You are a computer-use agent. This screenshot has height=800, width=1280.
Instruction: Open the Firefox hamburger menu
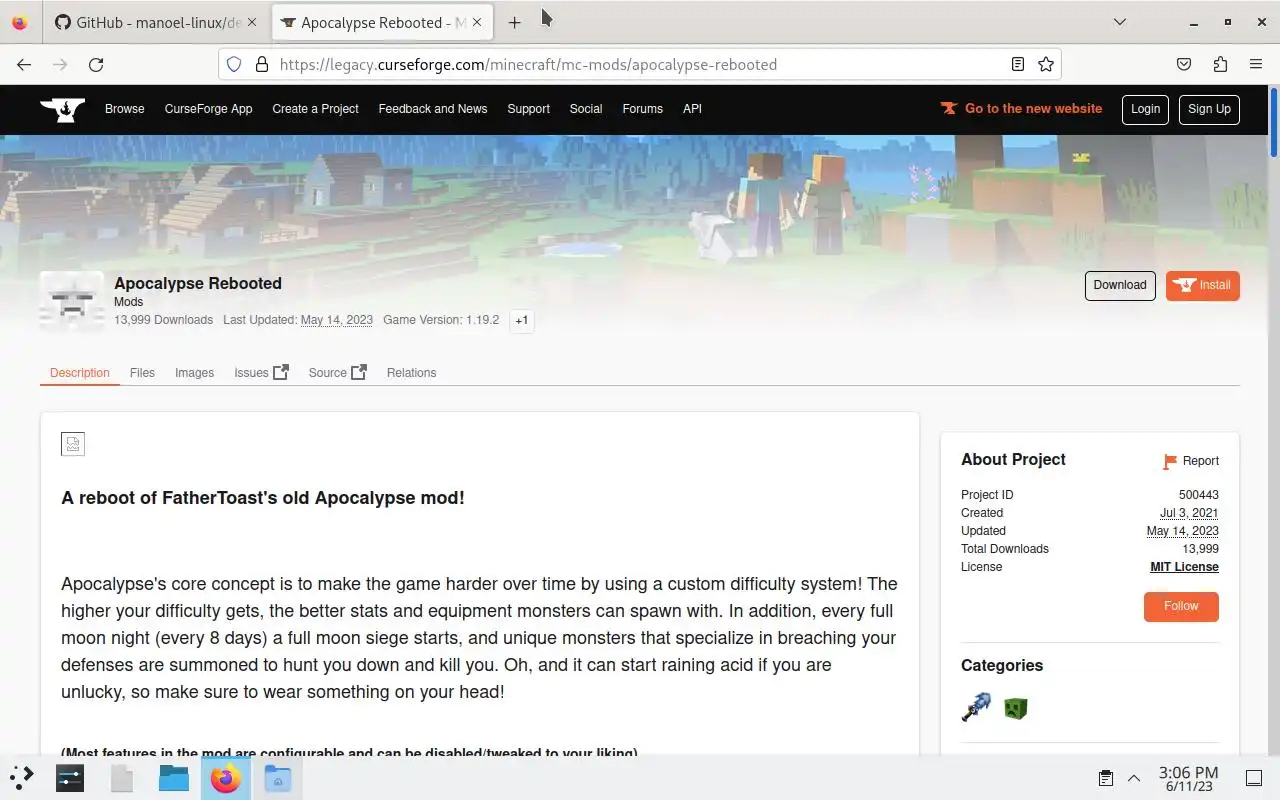pyautogui.click(x=1256, y=64)
